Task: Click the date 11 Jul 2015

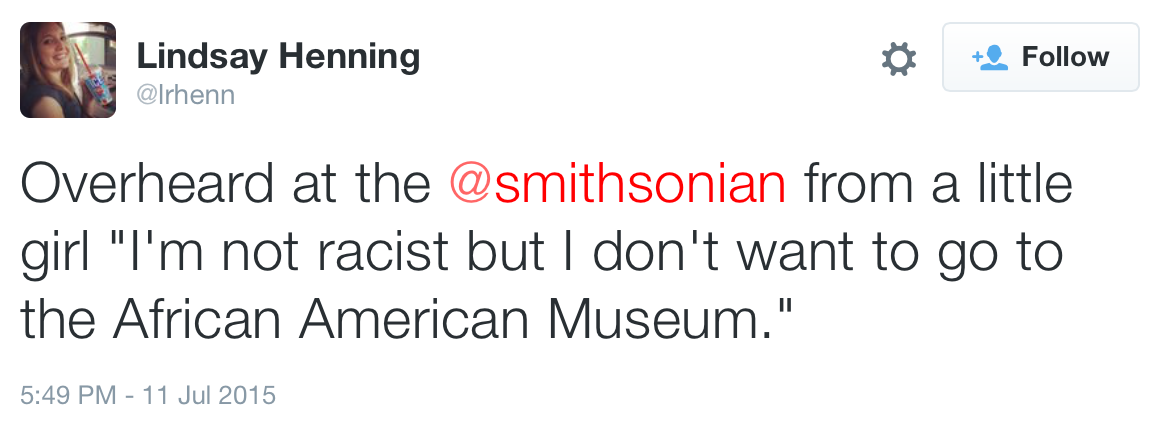Action: point(211,395)
